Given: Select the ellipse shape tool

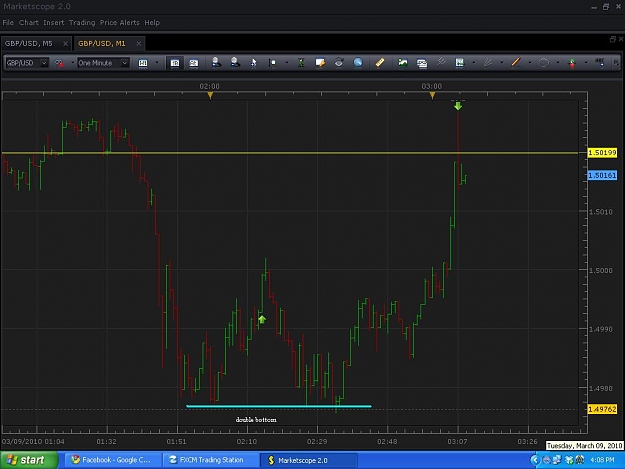Looking at the screenshot, I should pos(544,63).
